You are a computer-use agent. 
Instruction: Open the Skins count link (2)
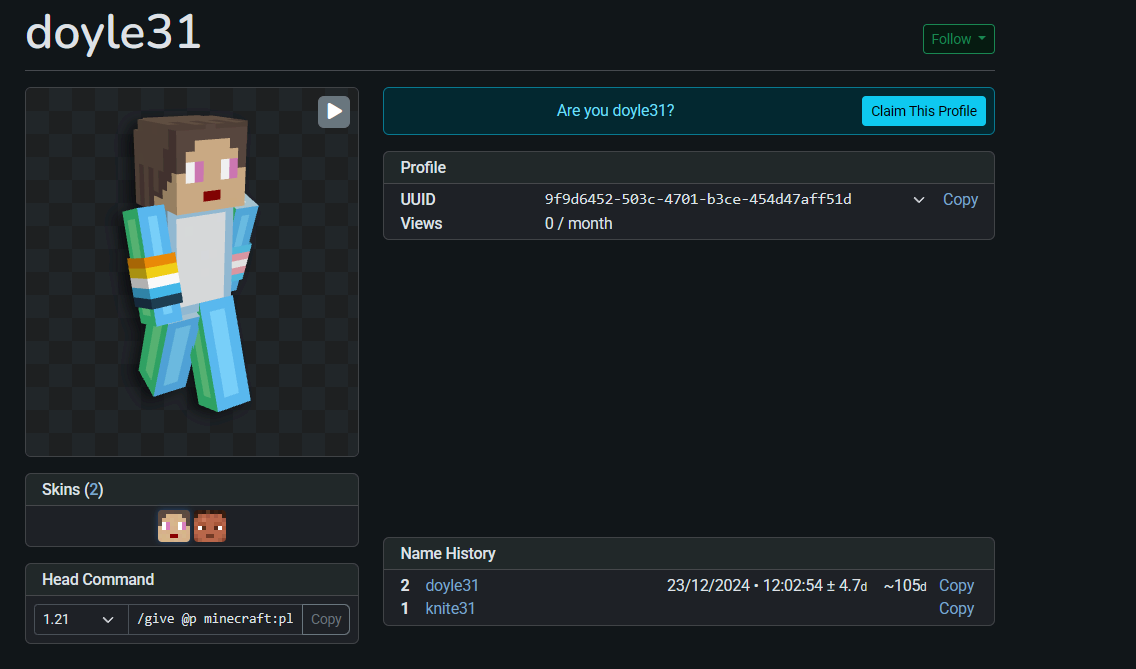[x=94, y=489]
